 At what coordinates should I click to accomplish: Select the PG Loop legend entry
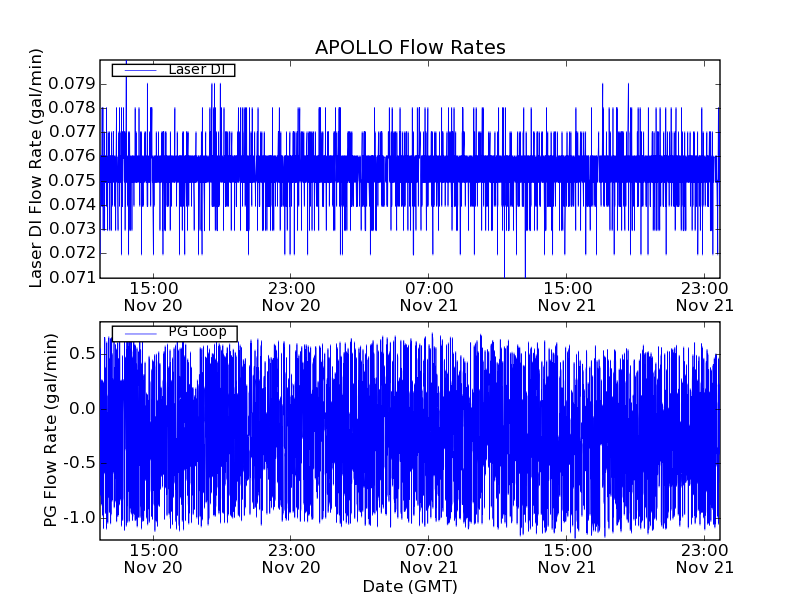tap(174, 333)
